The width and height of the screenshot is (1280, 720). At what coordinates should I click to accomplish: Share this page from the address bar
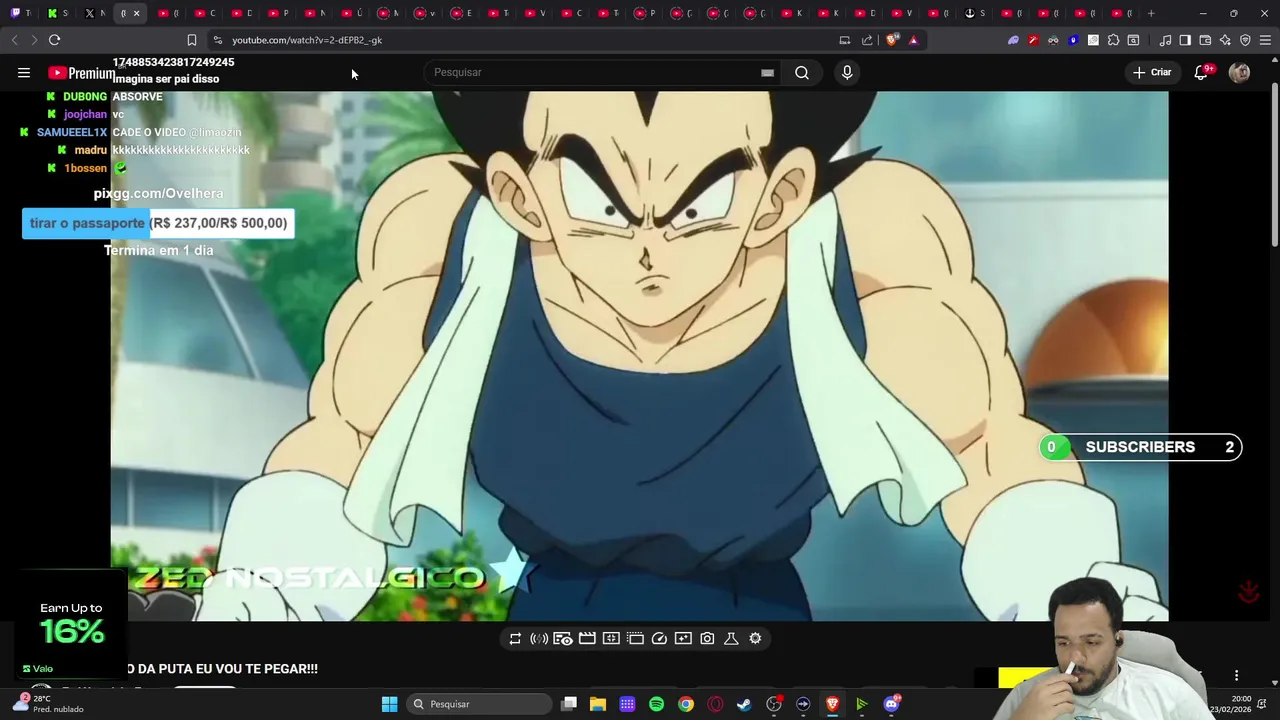click(x=867, y=40)
